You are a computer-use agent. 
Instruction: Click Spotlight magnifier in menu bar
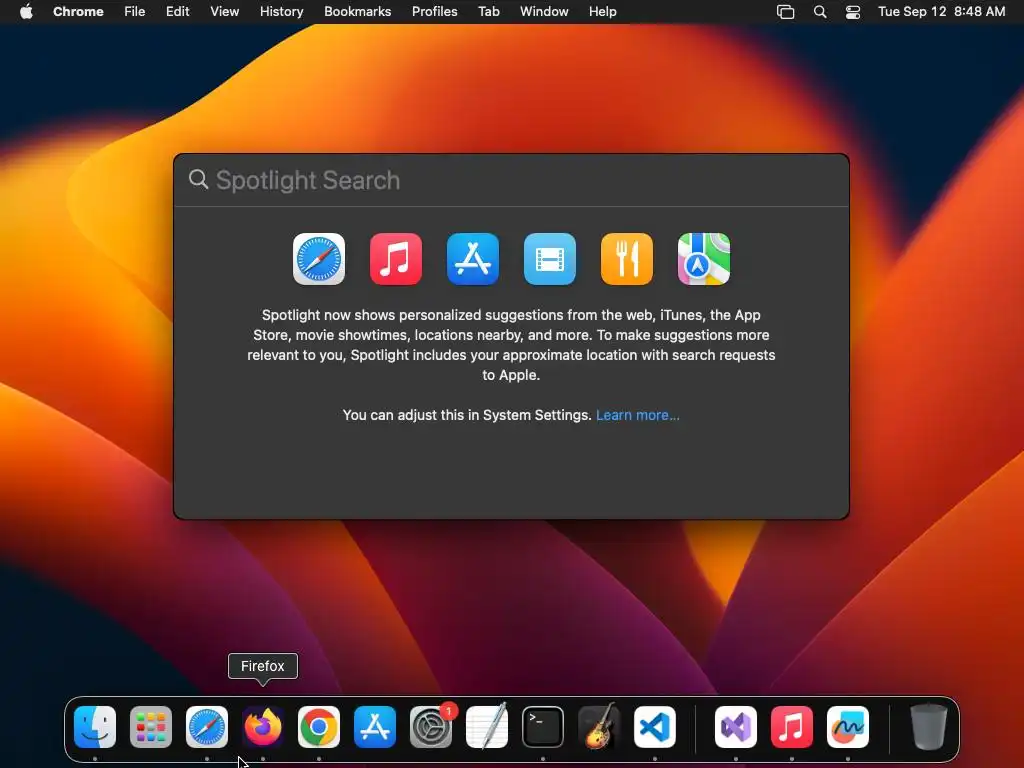point(820,12)
